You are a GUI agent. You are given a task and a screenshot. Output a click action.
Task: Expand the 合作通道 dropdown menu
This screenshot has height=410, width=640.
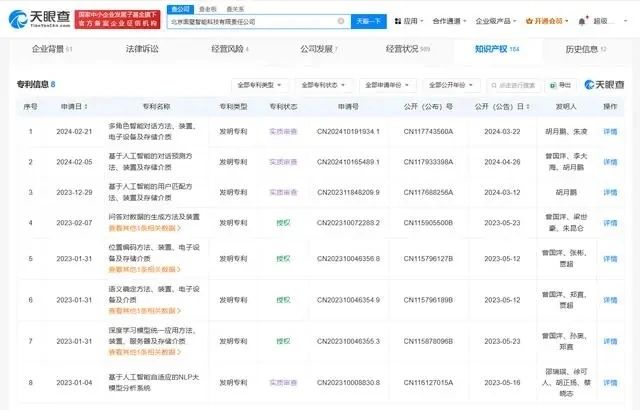[449, 21]
